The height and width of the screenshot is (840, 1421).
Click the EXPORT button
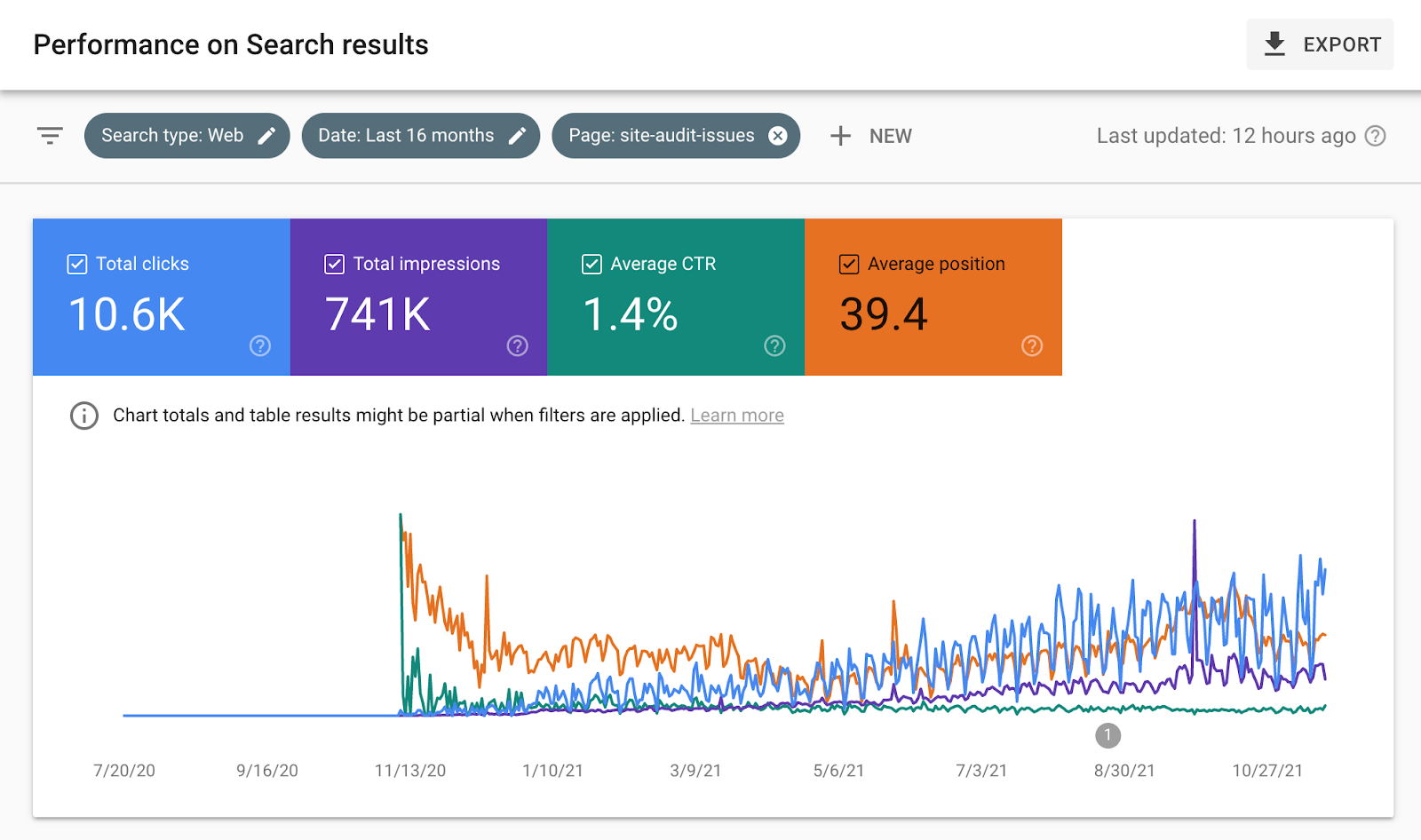(1320, 44)
